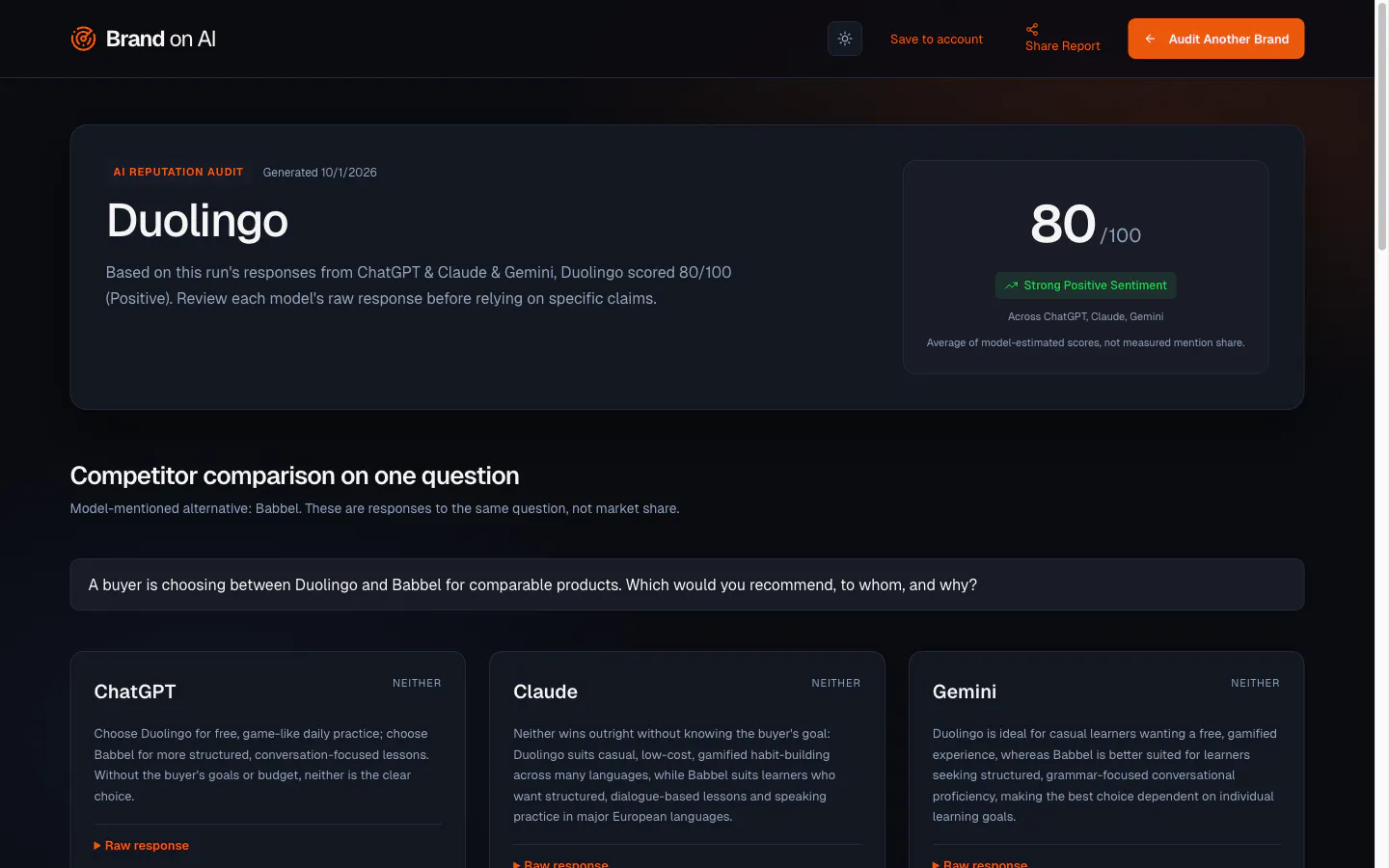Click the share icon above Share Report
Screen dimensions: 1389x868
pos(1032,29)
